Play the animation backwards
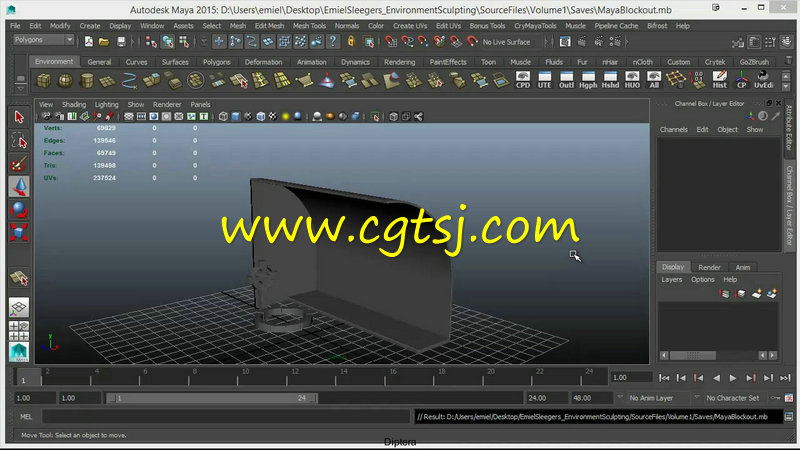The width and height of the screenshot is (800, 450). [716, 378]
